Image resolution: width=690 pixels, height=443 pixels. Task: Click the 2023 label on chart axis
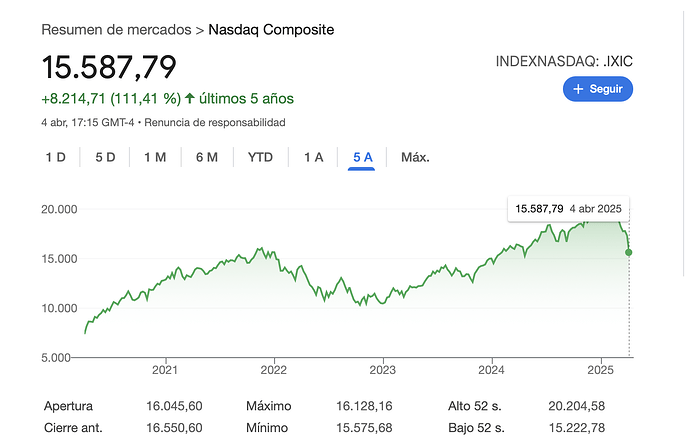click(x=383, y=369)
